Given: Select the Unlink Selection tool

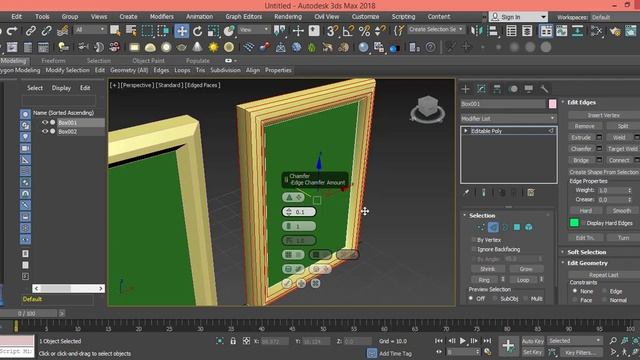Looking at the screenshot, I should point(47,31).
